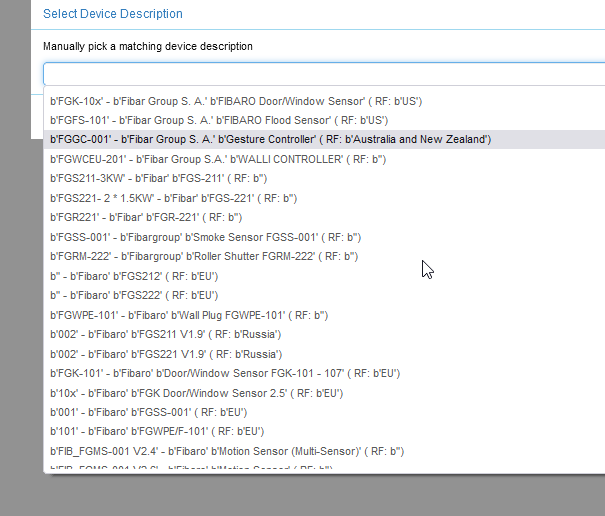Pick Smoke Sensor FGSS-001 Fibargroup entry
The image size is (605, 516).
tap(205, 237)
